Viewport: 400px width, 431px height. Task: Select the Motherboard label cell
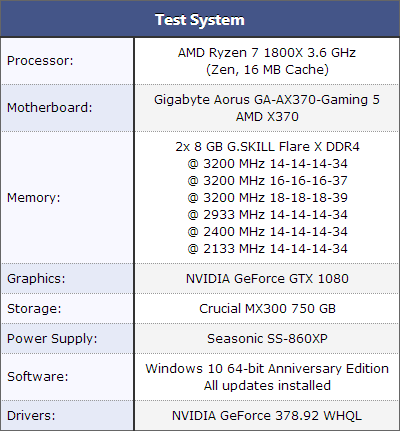point(67,108)
